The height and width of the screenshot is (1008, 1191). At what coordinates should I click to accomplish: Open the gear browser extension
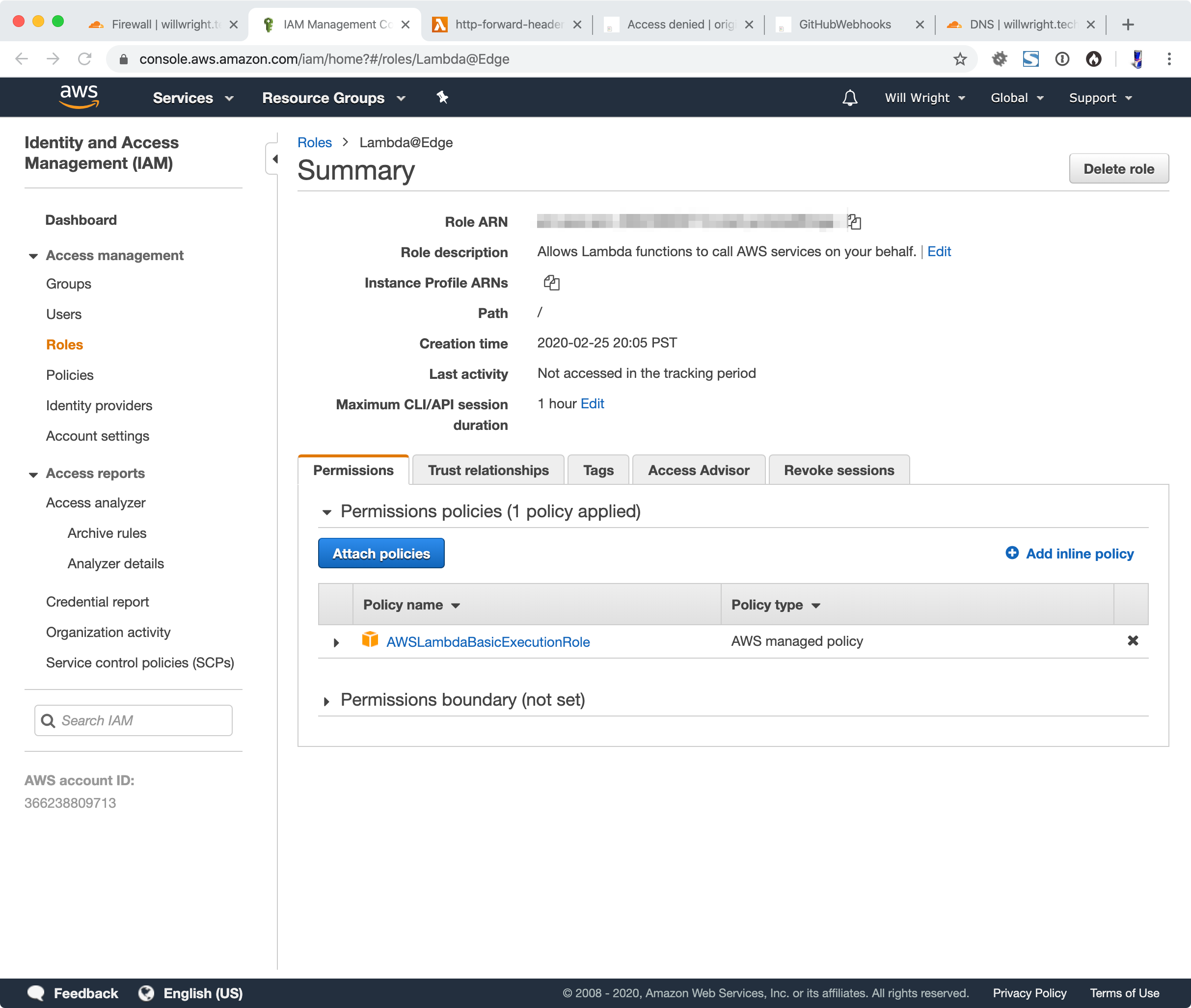coord(999,59)
